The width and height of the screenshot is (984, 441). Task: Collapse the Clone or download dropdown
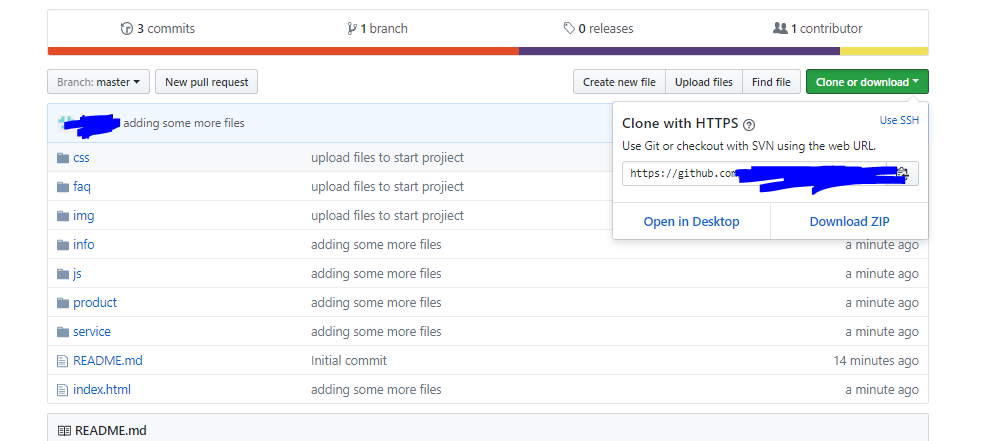(867, 82)
